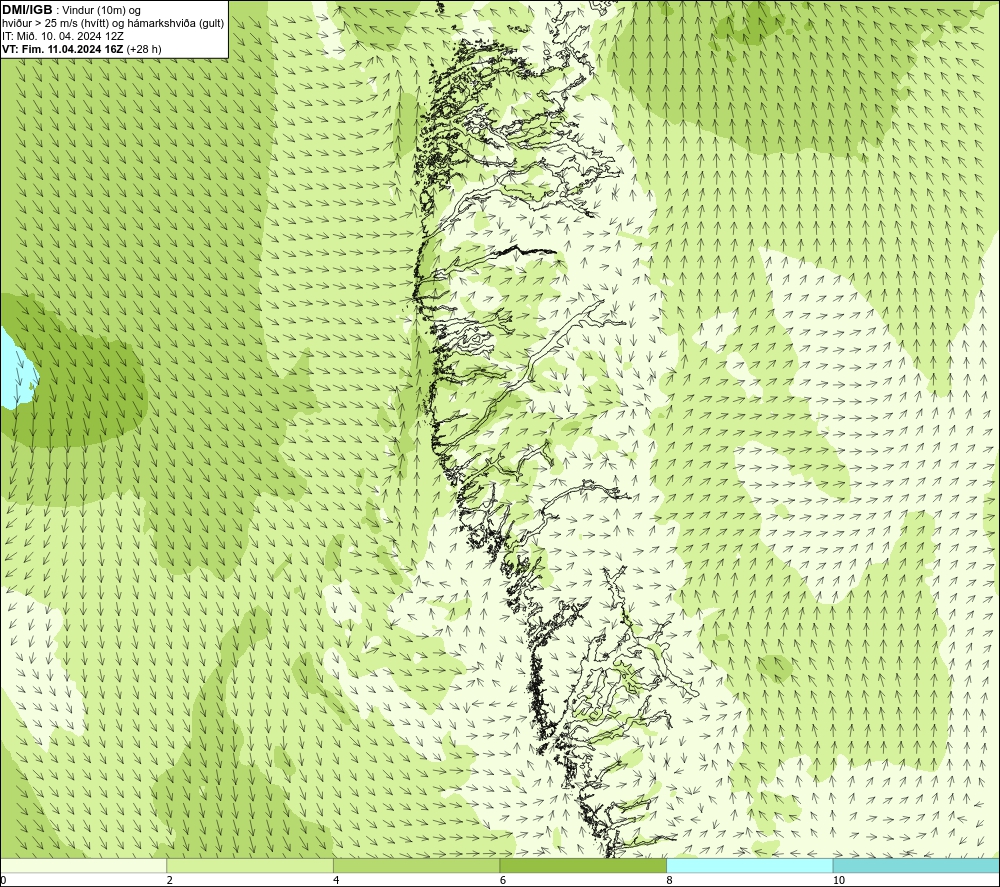Click the thick black fjord line on map
Image resolution: width=1000 pixels, height=887 pixels.
(x=525, y=250)
